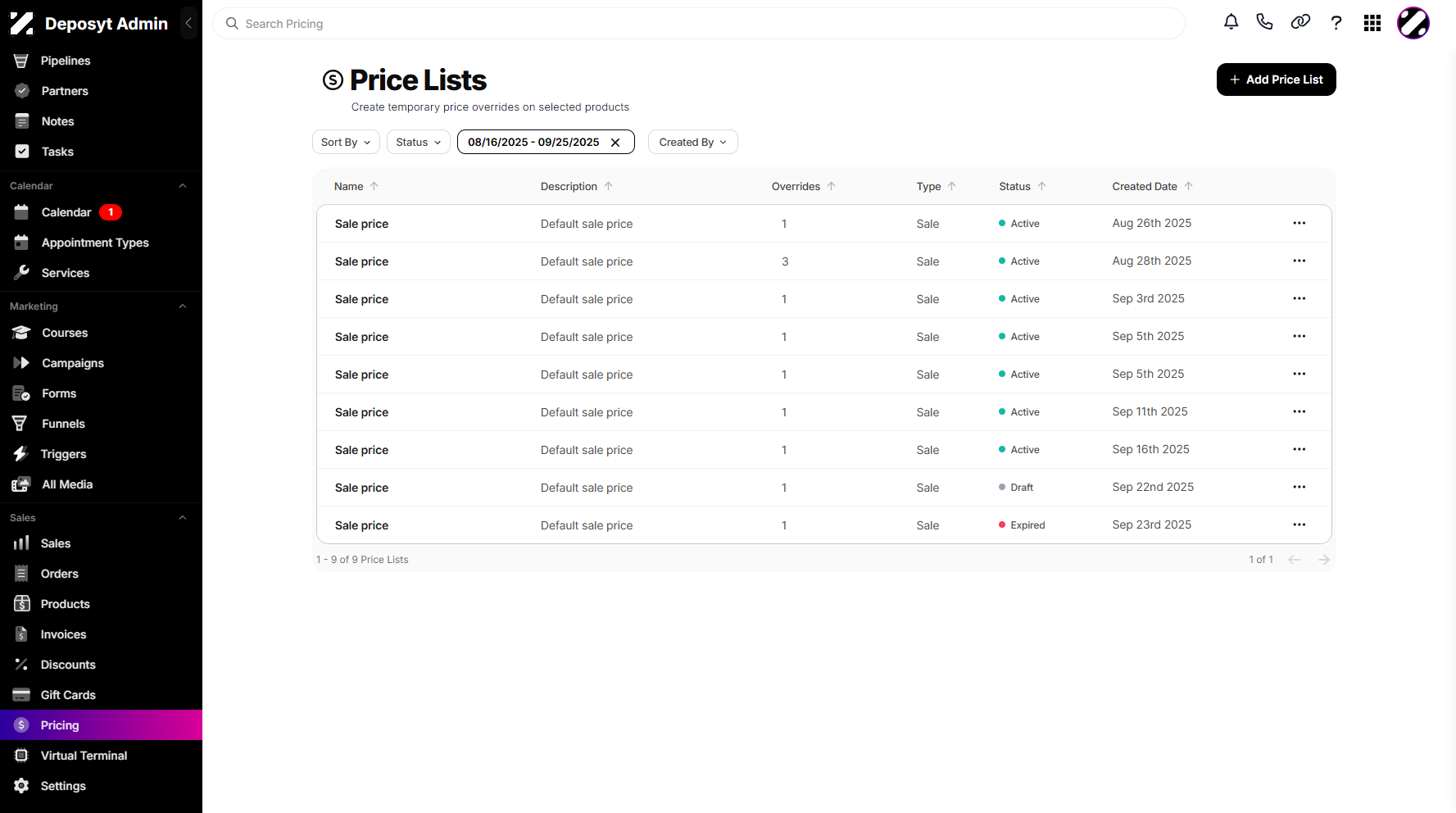
Task: Collapse the Calendar sidebar section
Action: pos(183,186)
